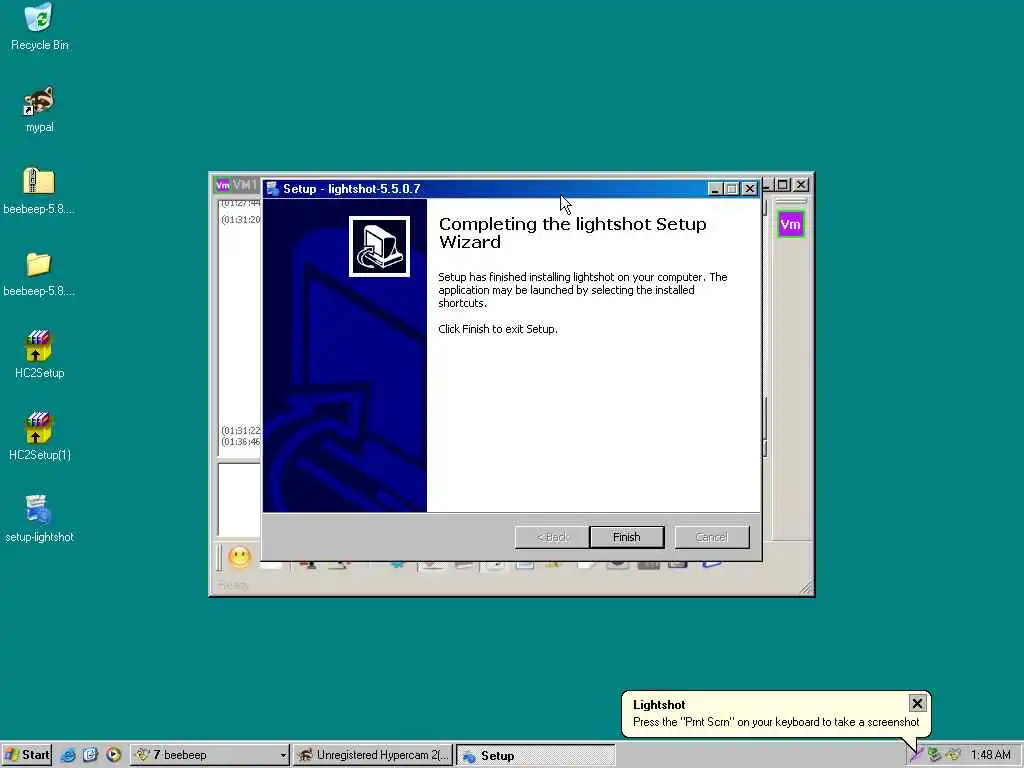Click the disabled Back button in Setup
Viewport: 1024px width, 768px height.
552,537
